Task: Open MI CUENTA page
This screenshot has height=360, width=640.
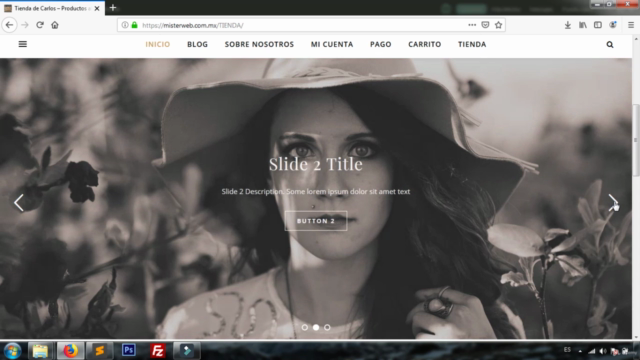Action: [332, 44]
